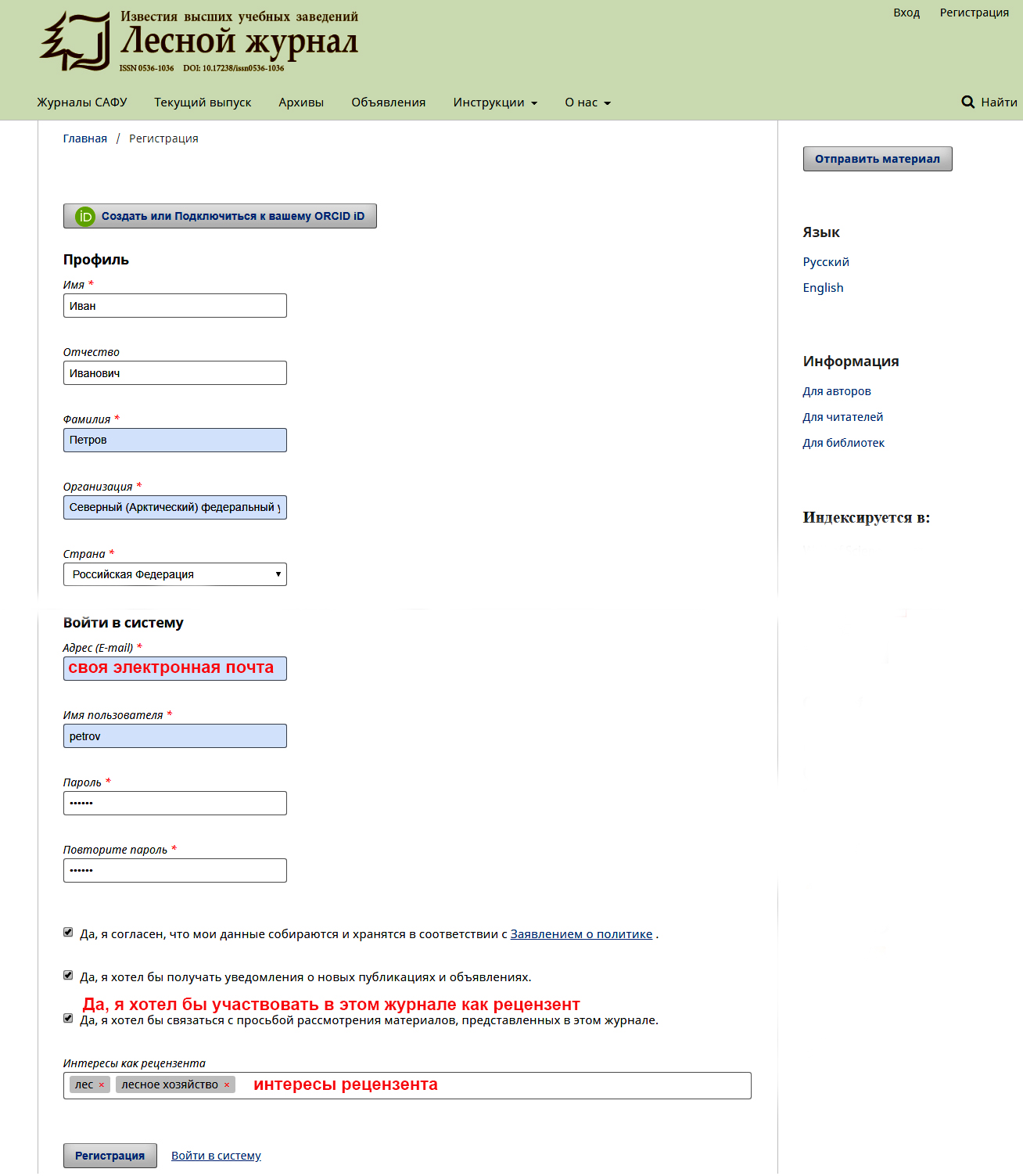The image size is (1023, 1176).
Task: Go to Текущий выпуск
Action: pyautogui.click(x=203, y=102)
